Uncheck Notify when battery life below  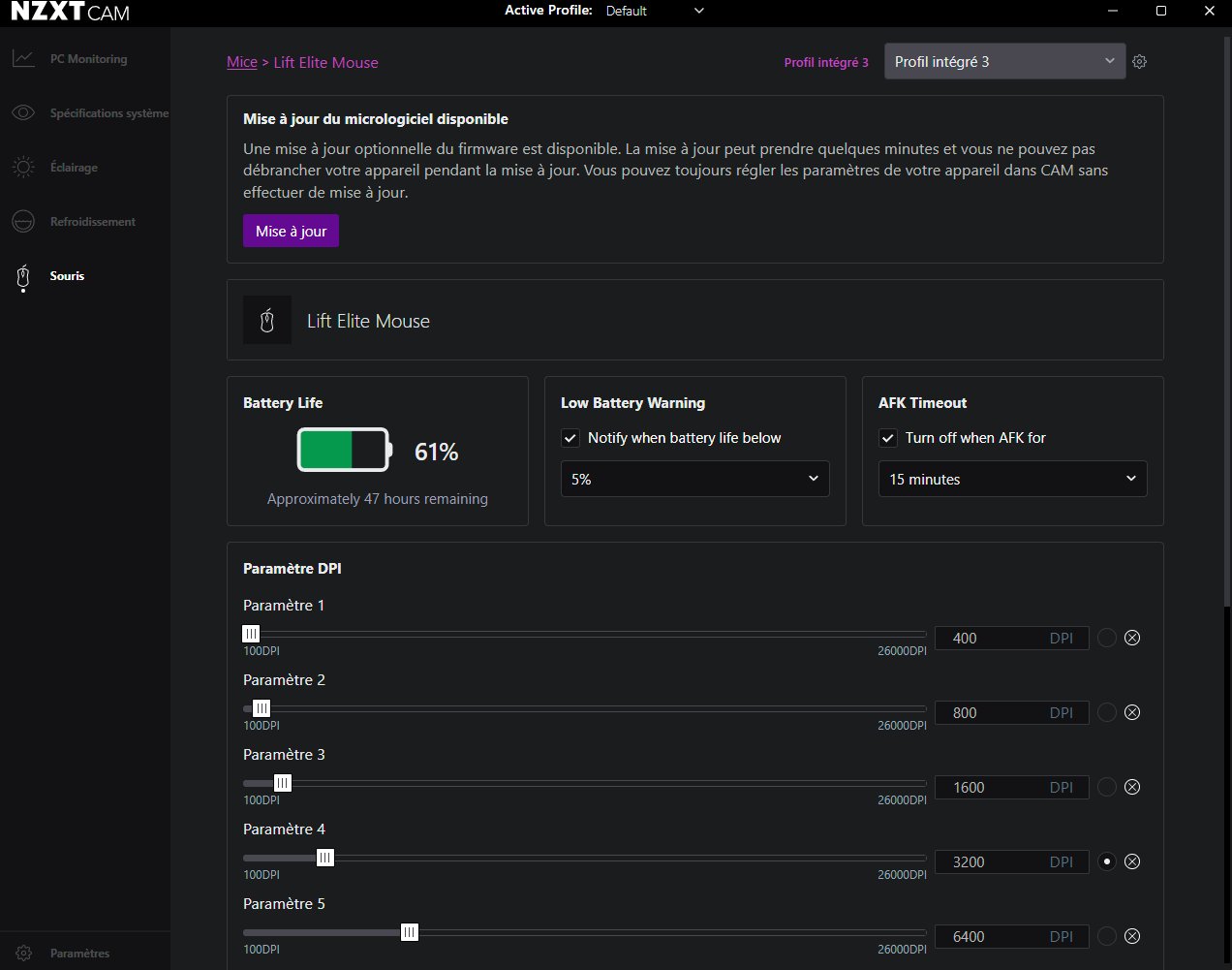570,438
